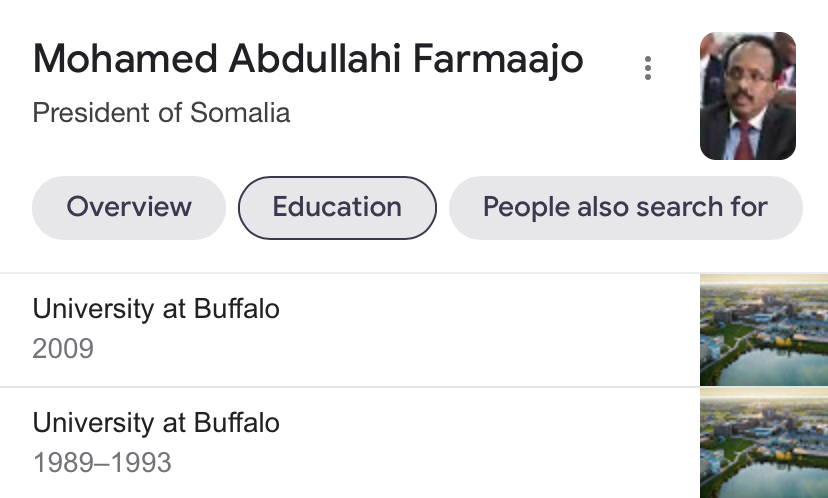Click the campus image beside the 2009 entry
The image size is (828, 498).
click(x=764, y=330)
